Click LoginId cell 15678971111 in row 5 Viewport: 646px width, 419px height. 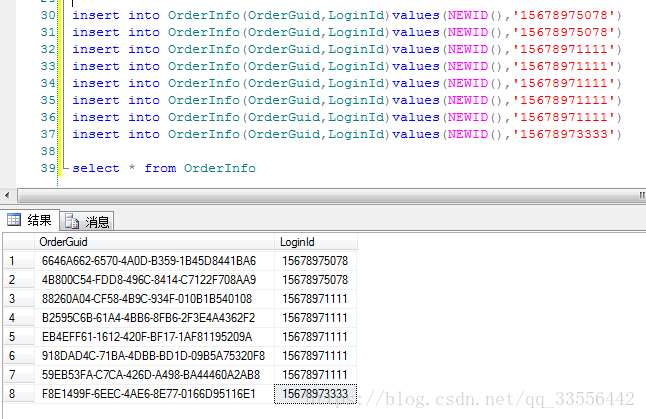[x=316, y=337]
